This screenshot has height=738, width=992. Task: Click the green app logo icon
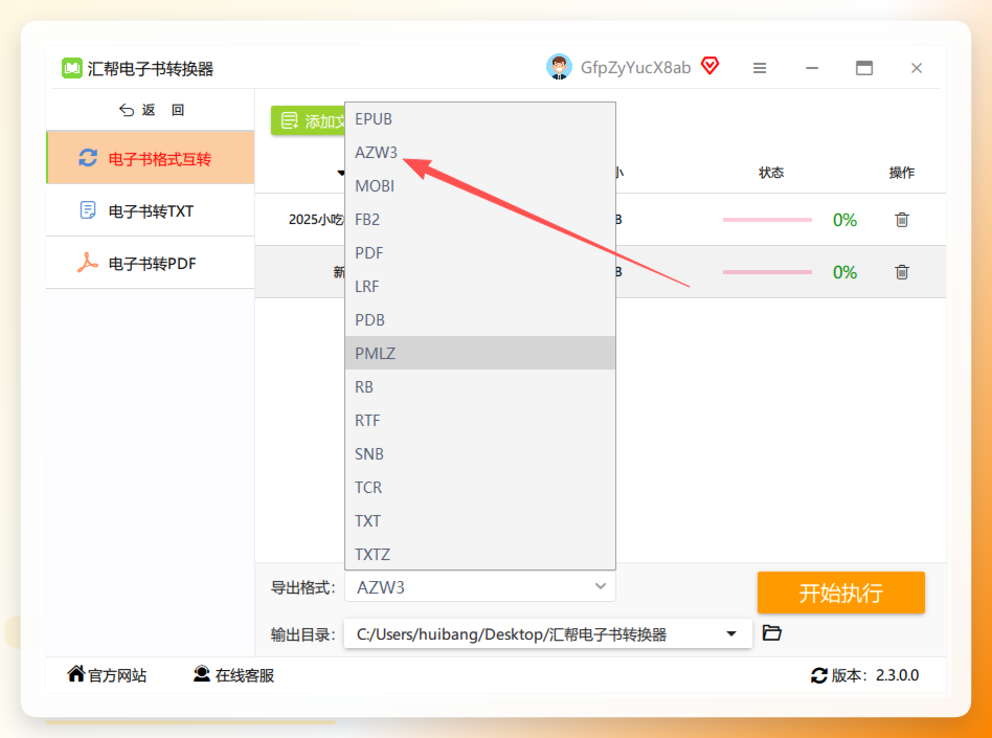[71, 68]
